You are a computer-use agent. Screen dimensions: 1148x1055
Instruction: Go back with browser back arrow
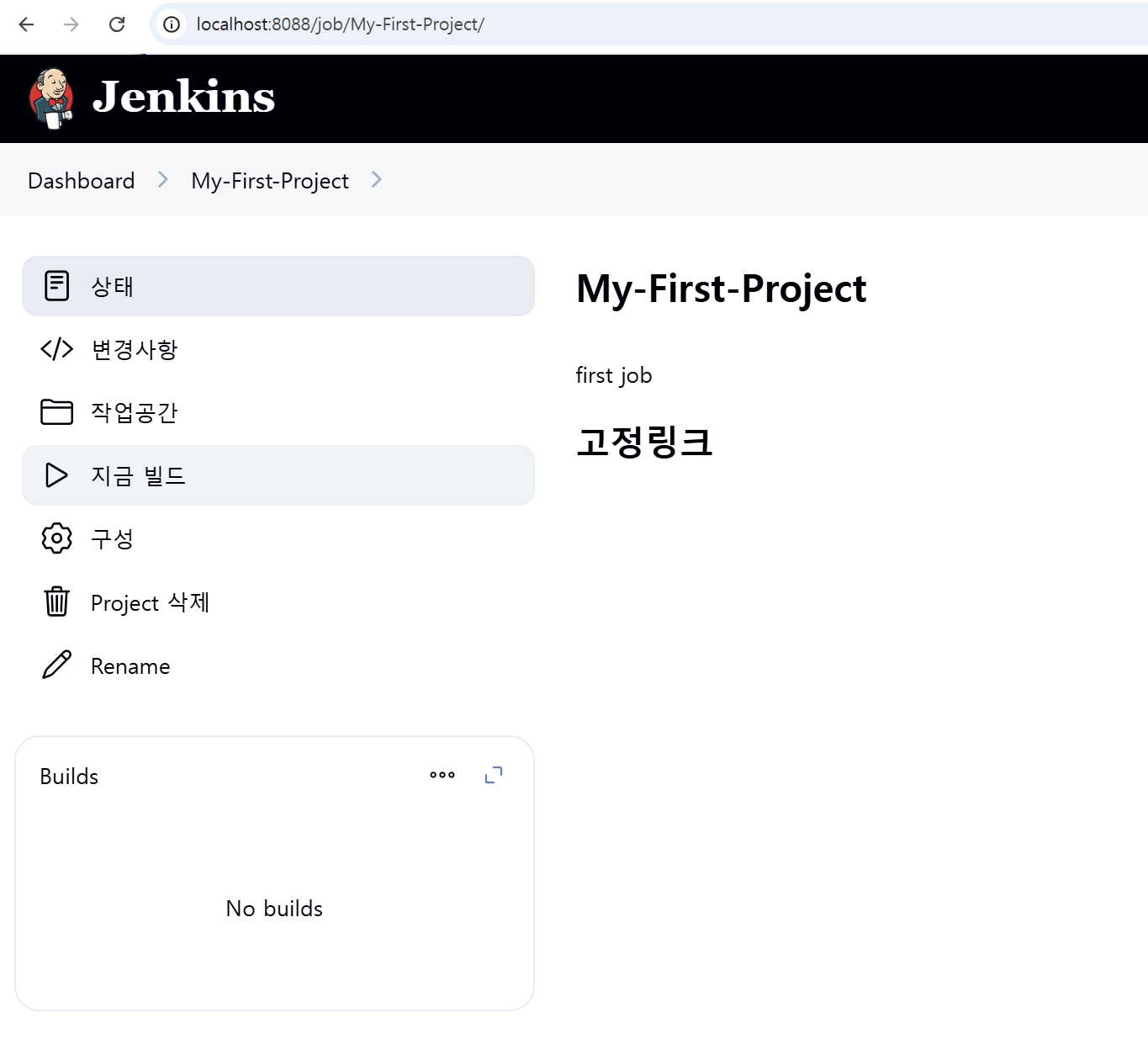(x=26, y=24)
